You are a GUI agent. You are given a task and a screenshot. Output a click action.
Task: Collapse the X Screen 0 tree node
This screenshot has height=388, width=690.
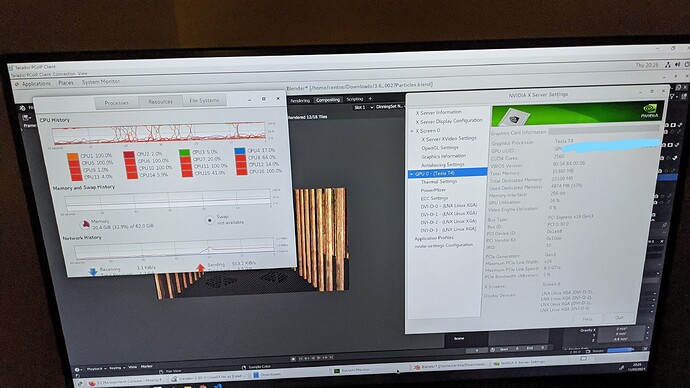(x=412, y=131)
